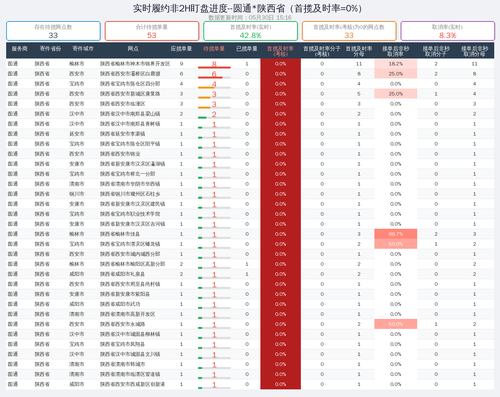Click 首揽及时率分母 value 11 in first row
The width and height of the screenshot is (500, 397).
[x=359, y=64]
